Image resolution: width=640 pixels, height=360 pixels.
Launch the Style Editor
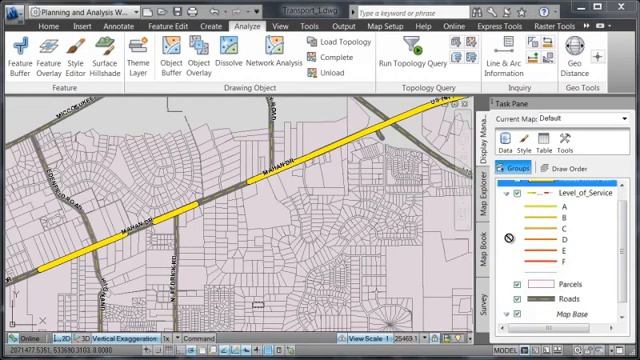76,57
